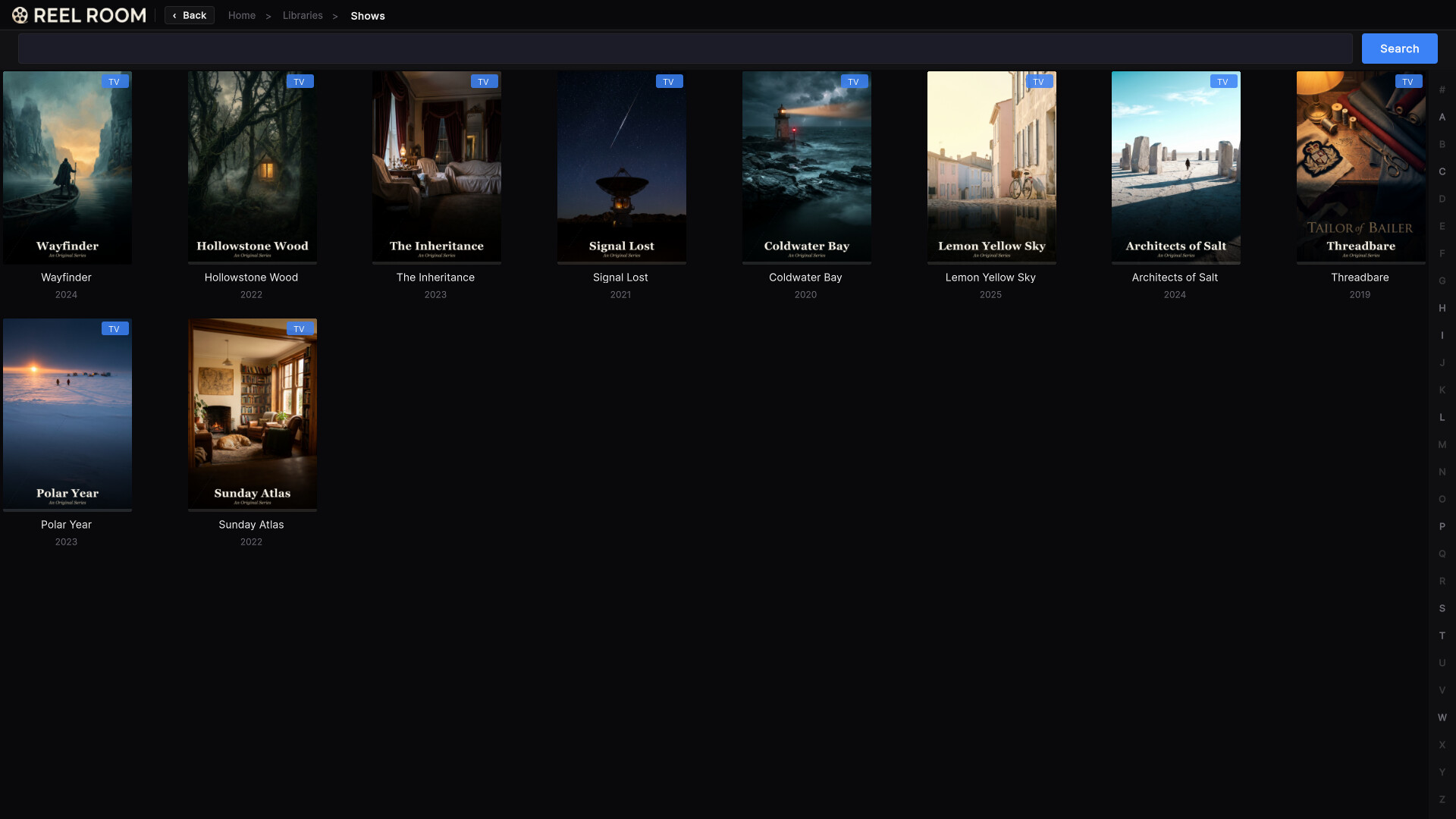Focus the search input field
Viewport: 1456px width, 819px height.
[x=685, y=49]
